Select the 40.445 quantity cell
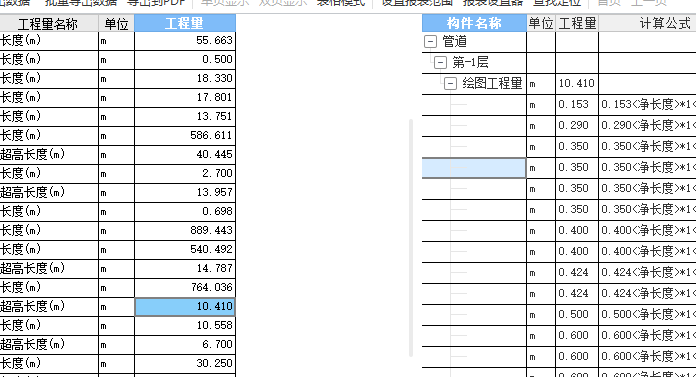This screenshot has width=696, height=377. pos(185,155)
